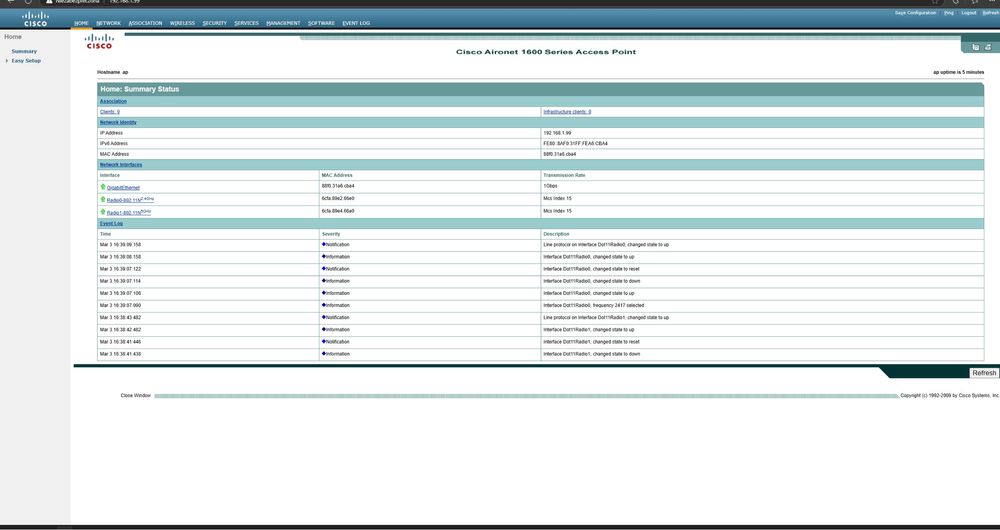Click the Transmission Rate column header
The image size is (1000, 530).
[564, 175]
